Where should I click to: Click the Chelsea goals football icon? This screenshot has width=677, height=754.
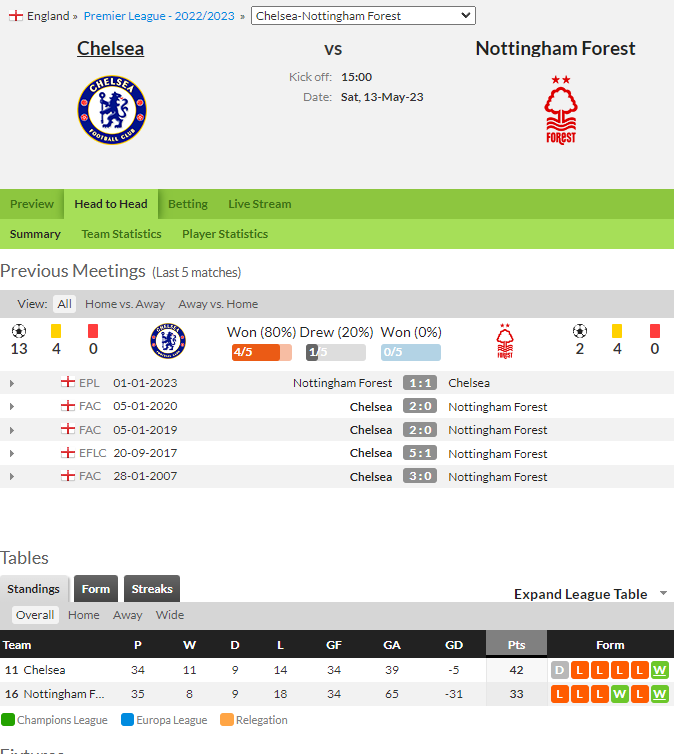19,331
